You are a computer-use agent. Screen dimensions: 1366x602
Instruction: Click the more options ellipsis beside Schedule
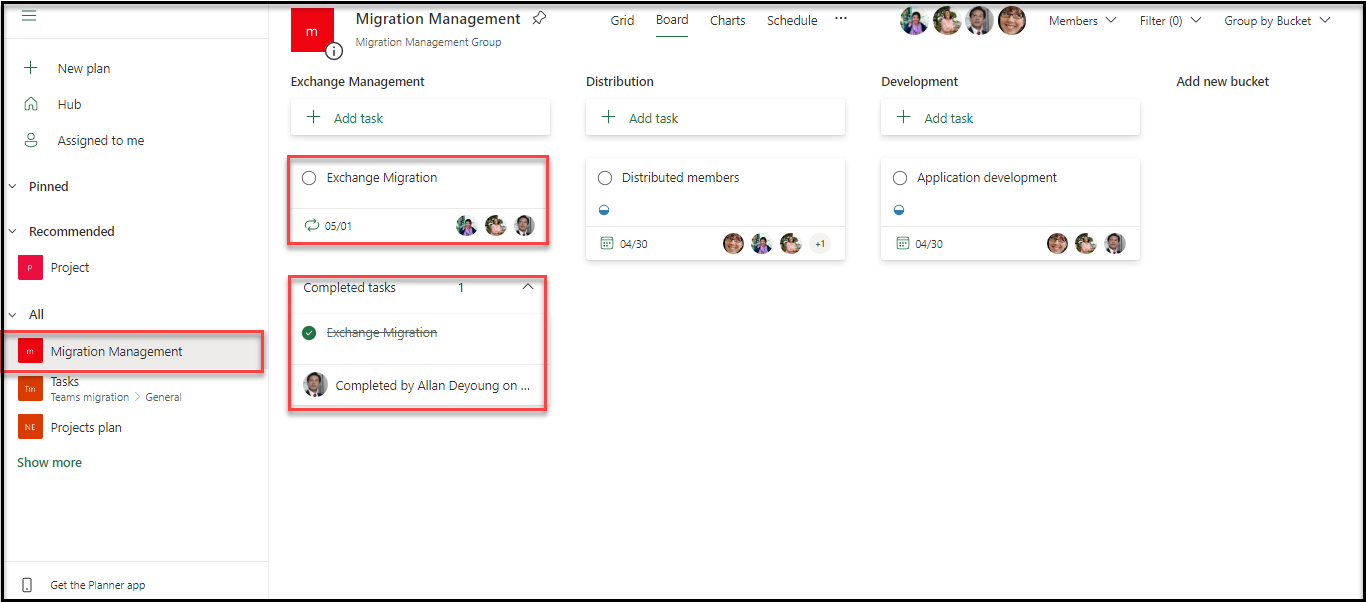840,19
